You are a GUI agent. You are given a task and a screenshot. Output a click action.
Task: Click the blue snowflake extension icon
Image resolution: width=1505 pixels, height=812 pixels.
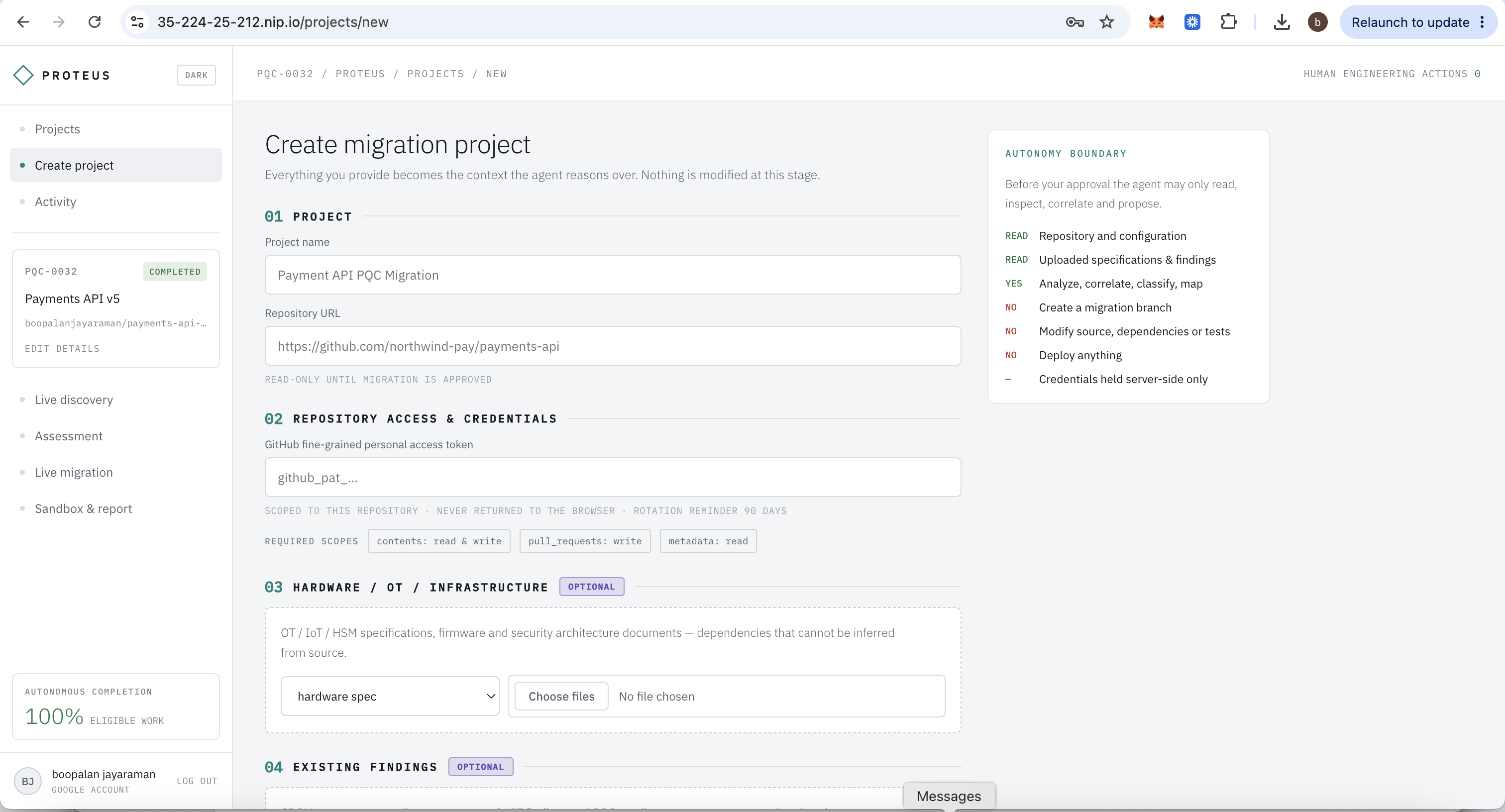click(x=1192, y=22)
